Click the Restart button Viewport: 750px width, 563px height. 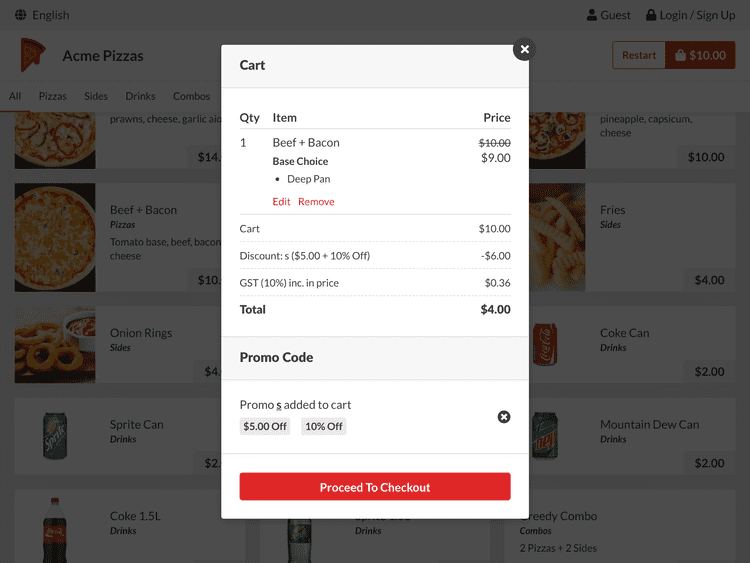click(639, 55)
